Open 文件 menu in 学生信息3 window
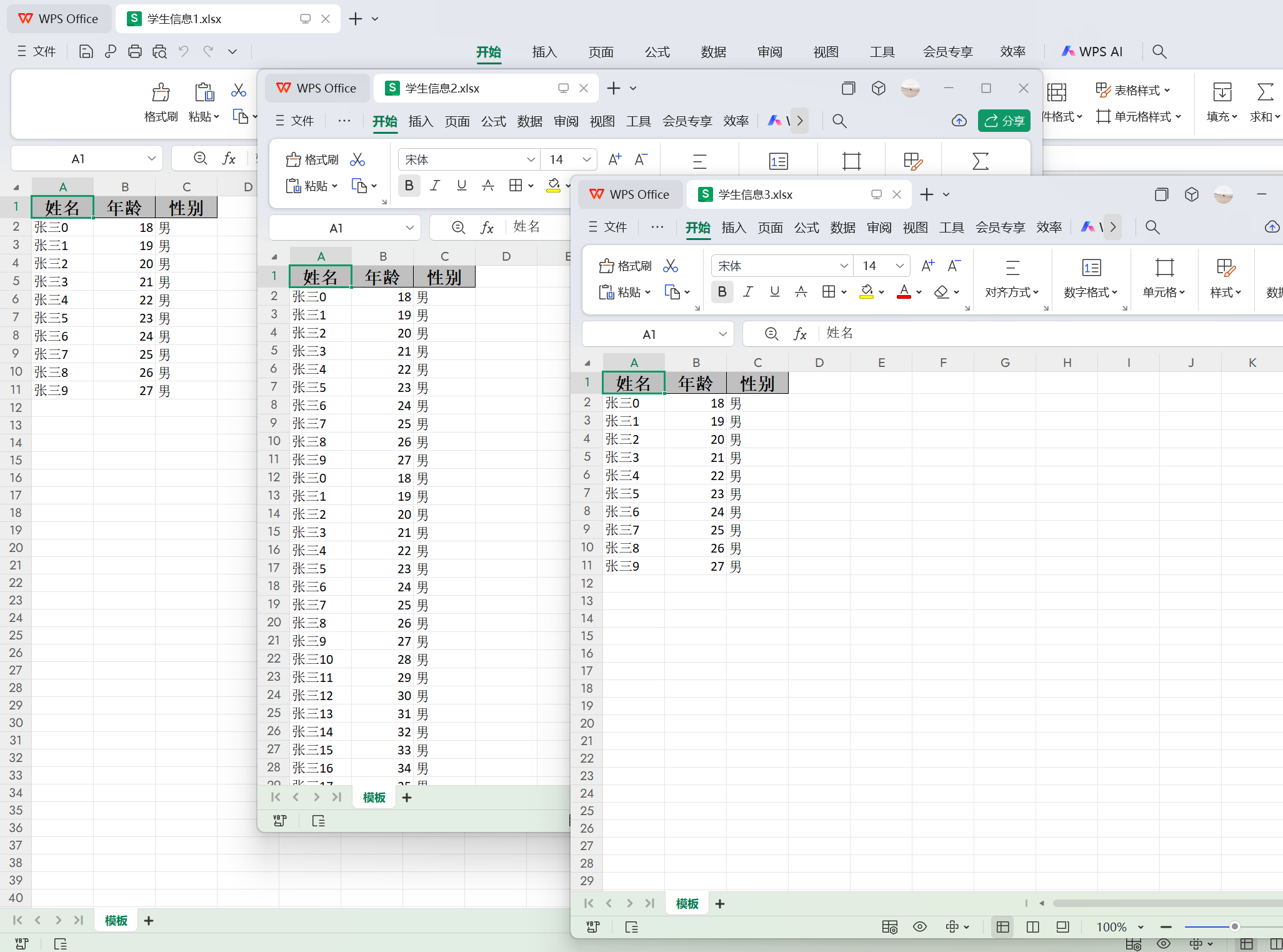Screen dimensions: 1283x952 608,228
